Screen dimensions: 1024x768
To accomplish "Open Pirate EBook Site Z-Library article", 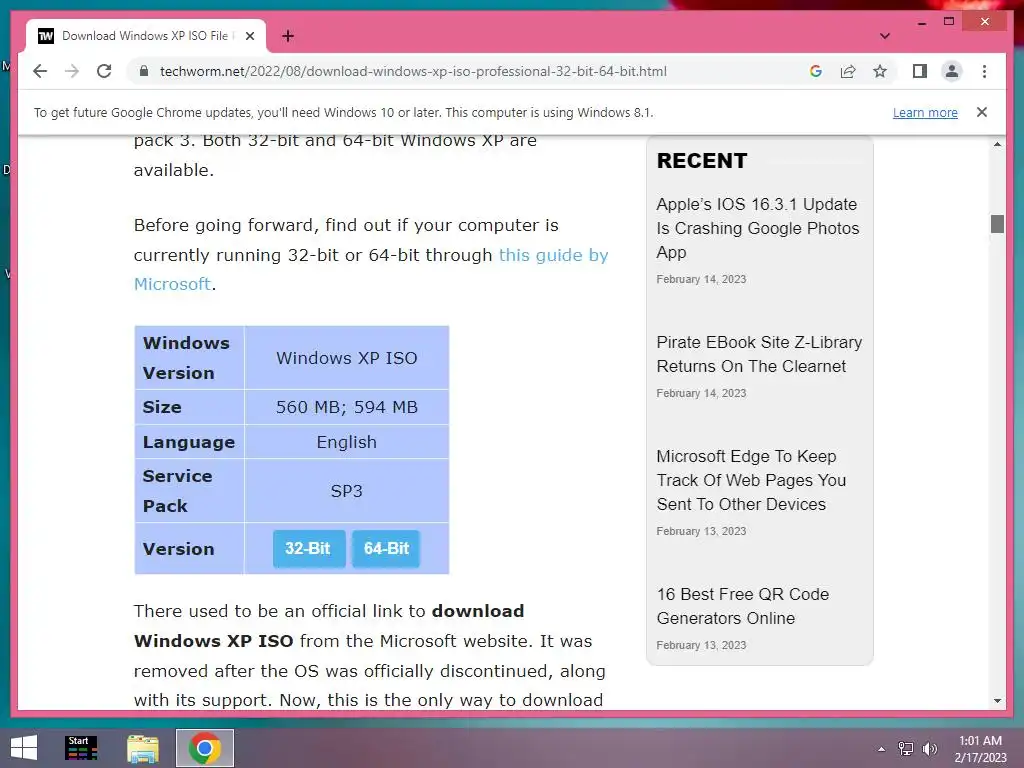I will (759, 355).
